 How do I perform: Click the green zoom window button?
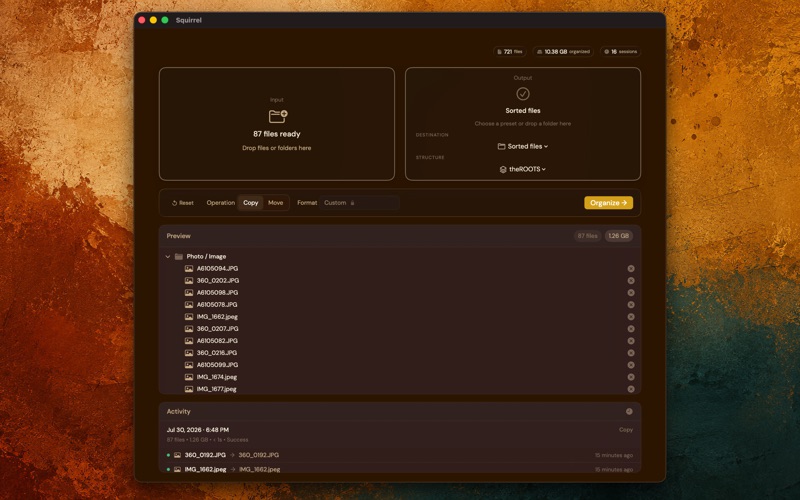pyautogui.click(x=165, y=20)
